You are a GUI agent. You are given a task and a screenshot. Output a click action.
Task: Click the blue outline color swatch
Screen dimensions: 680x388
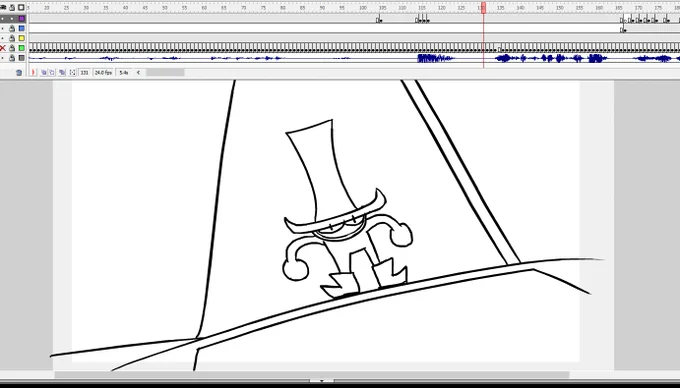[x=21, y=28]
